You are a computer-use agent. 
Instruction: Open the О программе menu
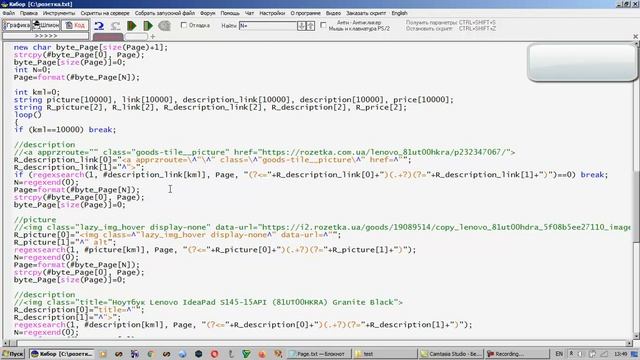(x=305, y=13)
